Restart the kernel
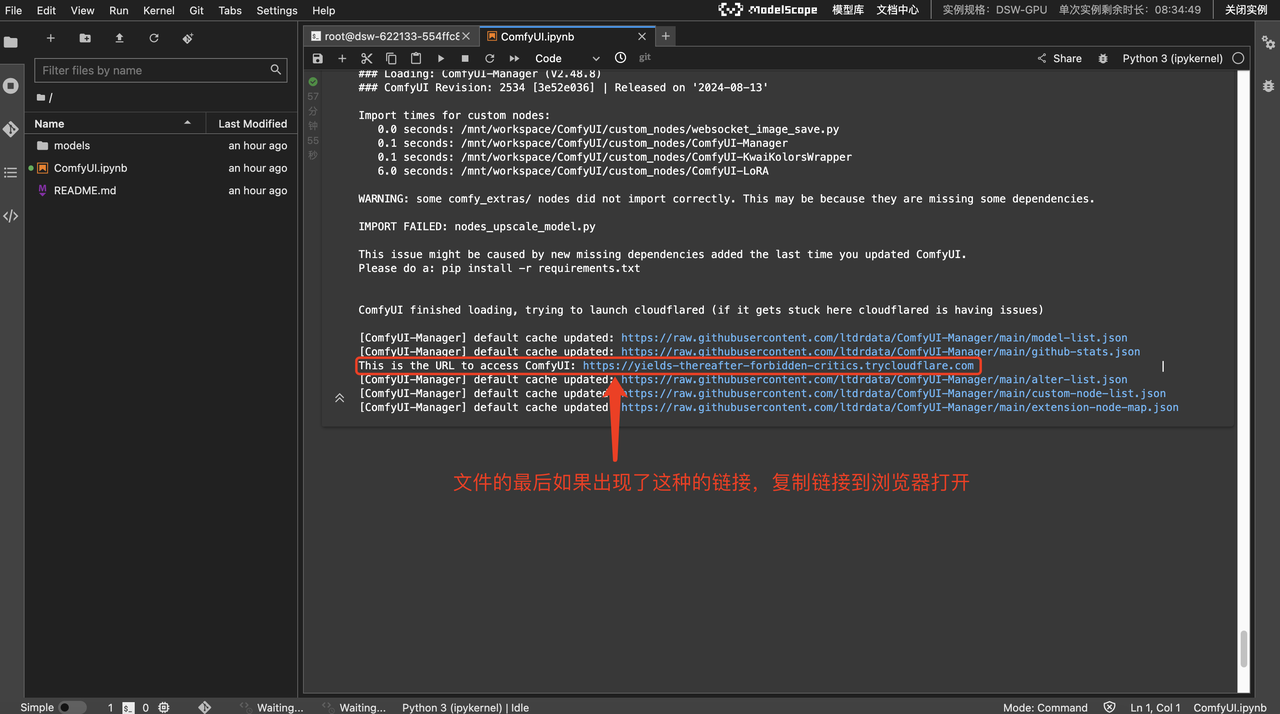The width and height of the screenshot is (1280, 714). [x=490, y=58]
